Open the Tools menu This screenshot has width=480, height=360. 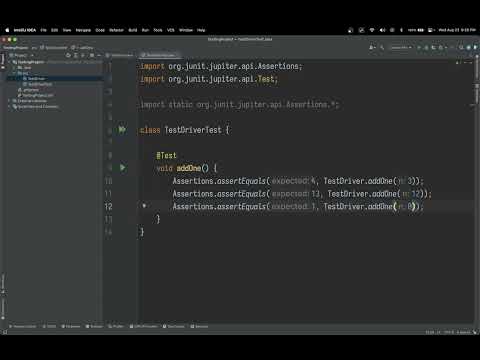pyautogui.click(x=158, y=30)
